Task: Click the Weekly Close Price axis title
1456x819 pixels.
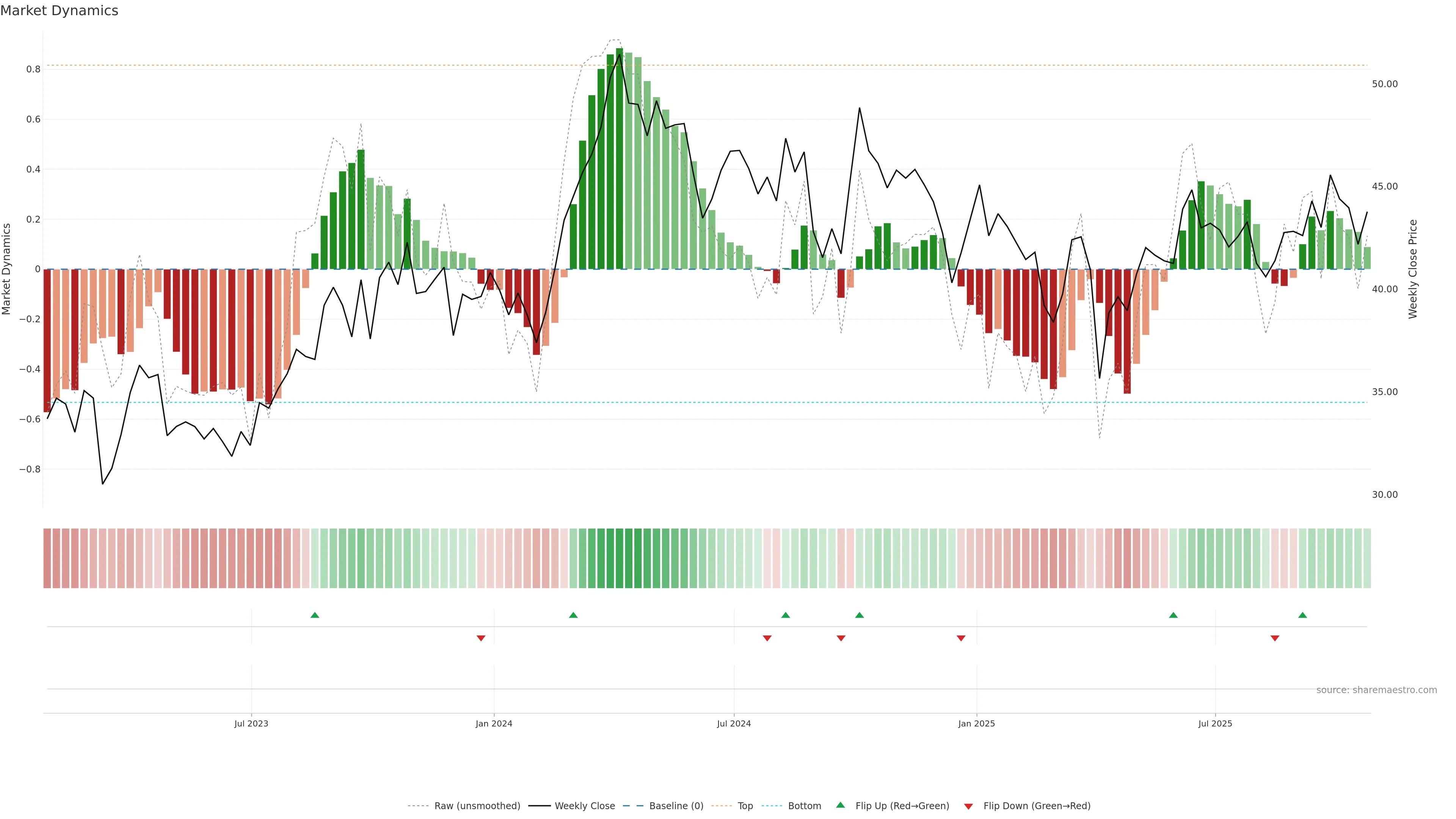Action: point(1412,269)
